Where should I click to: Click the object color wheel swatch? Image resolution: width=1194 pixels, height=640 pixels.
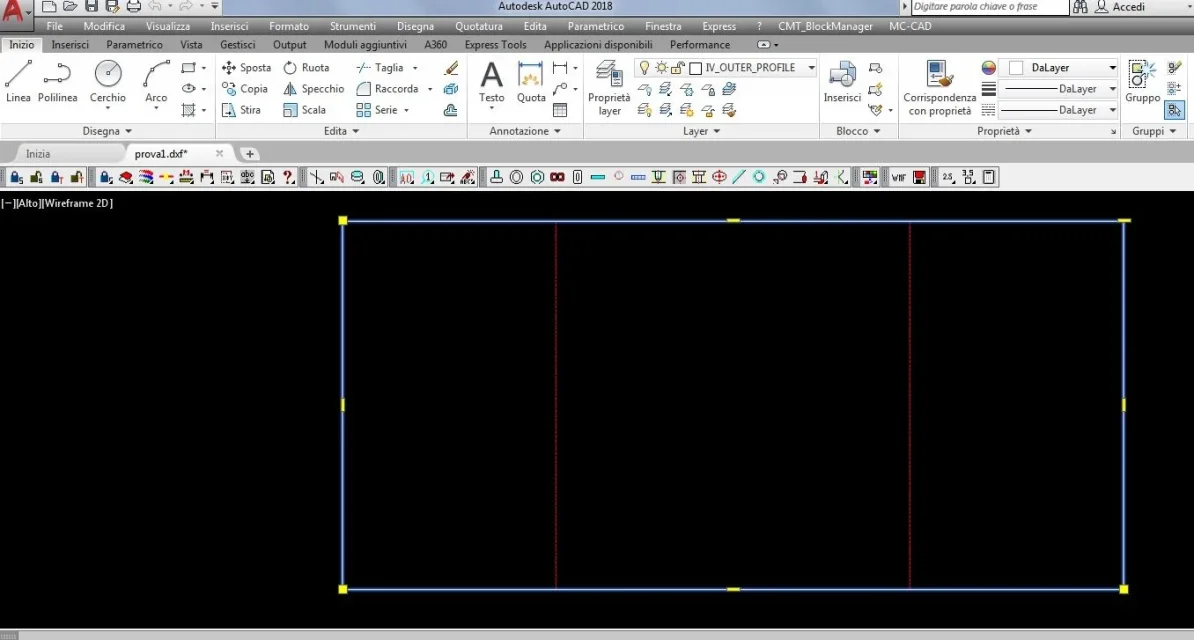[x=988, y=68]
